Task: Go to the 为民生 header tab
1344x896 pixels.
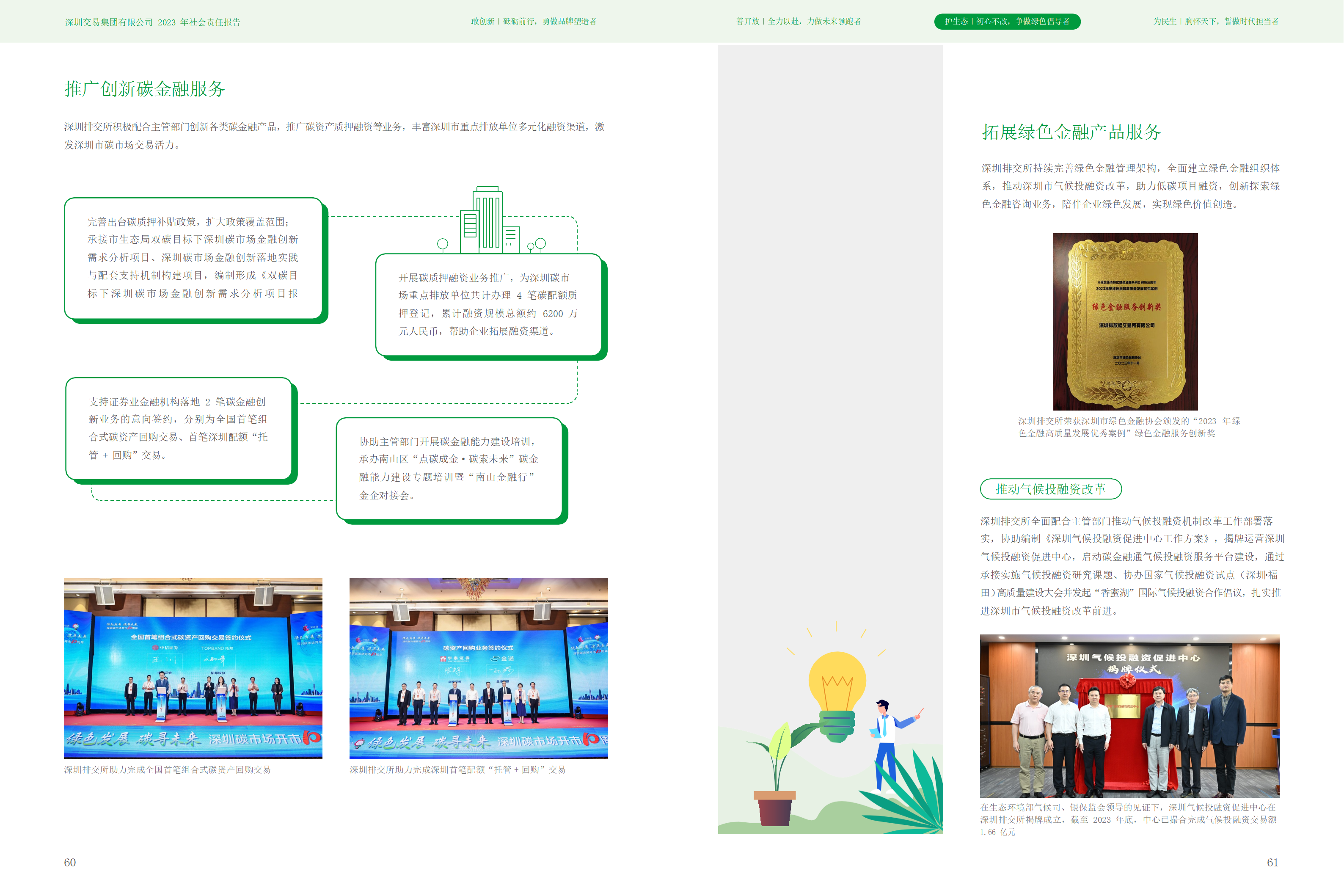Action: 1215,22
